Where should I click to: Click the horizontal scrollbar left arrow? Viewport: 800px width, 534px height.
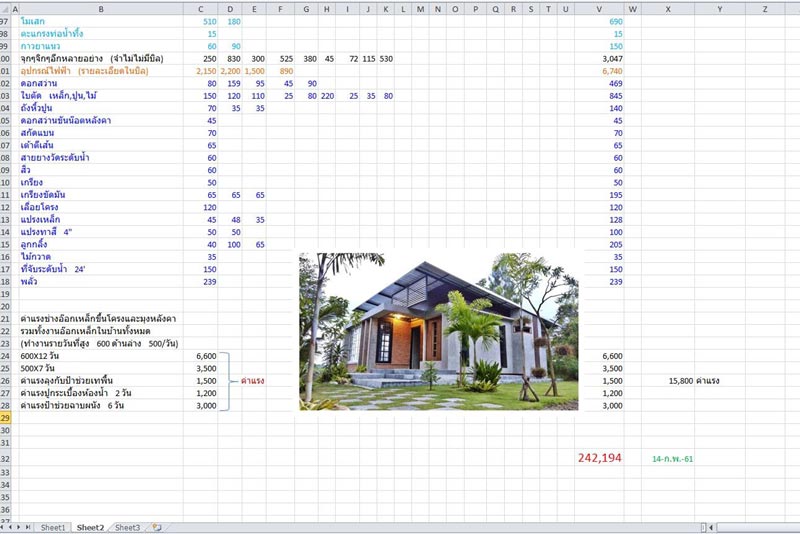pyautogui.click(x=711, y=527)
